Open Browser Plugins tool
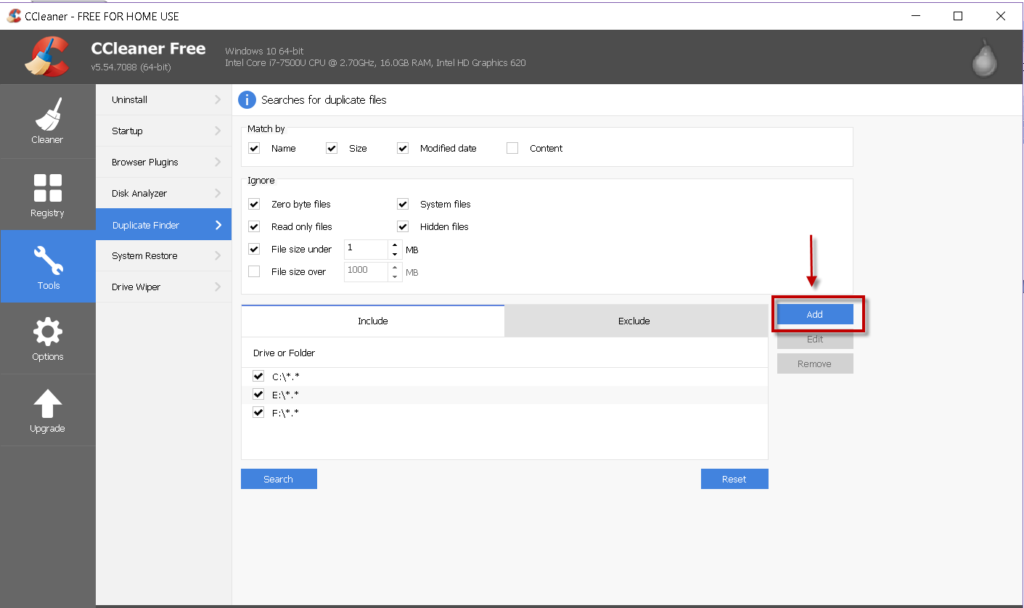 (x=163, y=162)
